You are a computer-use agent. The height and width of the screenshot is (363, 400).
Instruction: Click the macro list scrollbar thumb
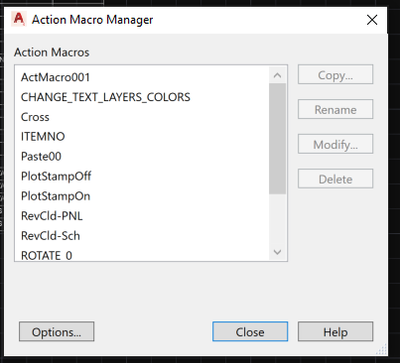277,138
